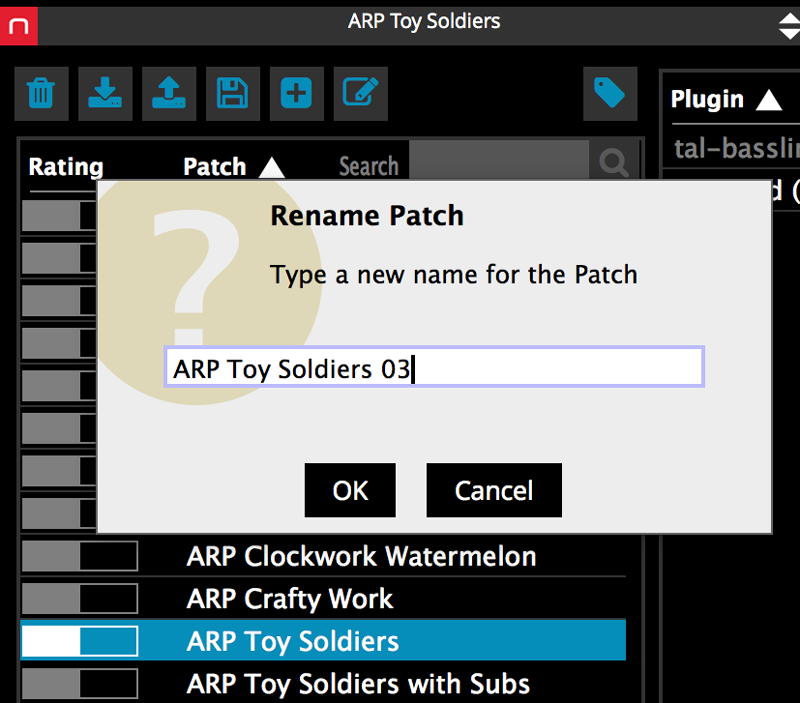Open the tag icon button
Screen dimensions: 800x703
(610, 93)
